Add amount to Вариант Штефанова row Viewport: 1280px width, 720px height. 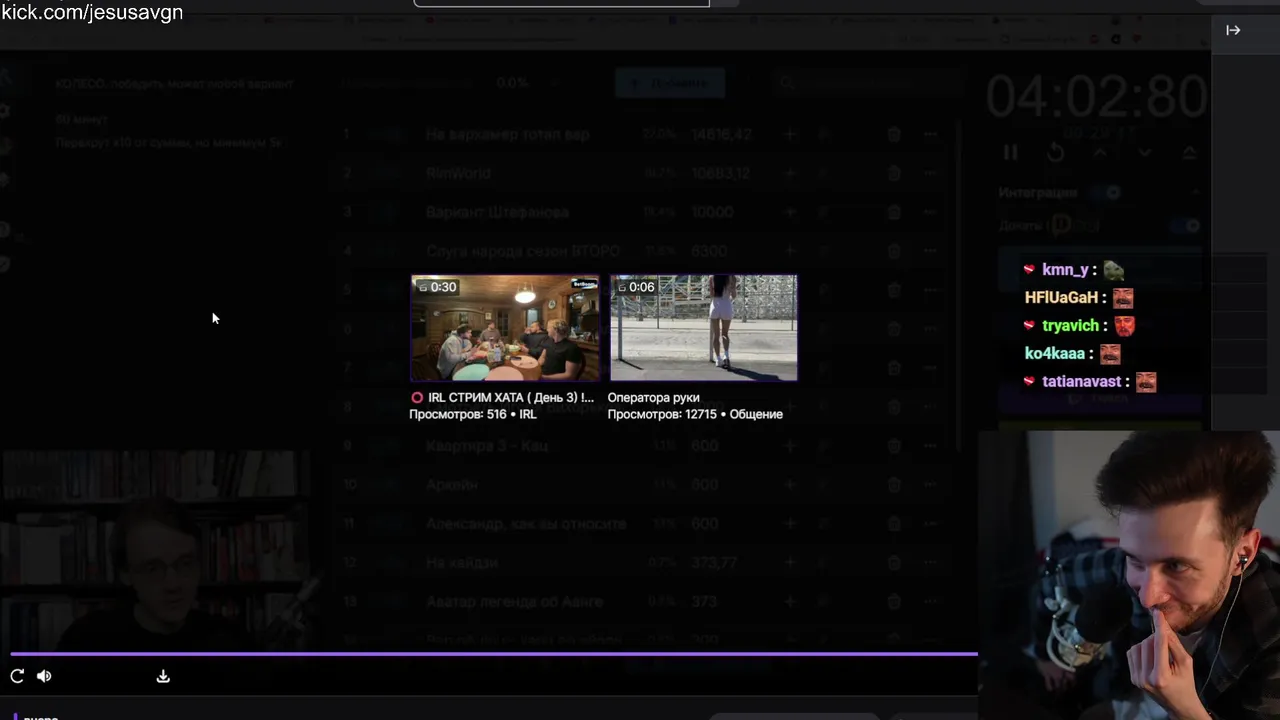click(x=789, y=212)
